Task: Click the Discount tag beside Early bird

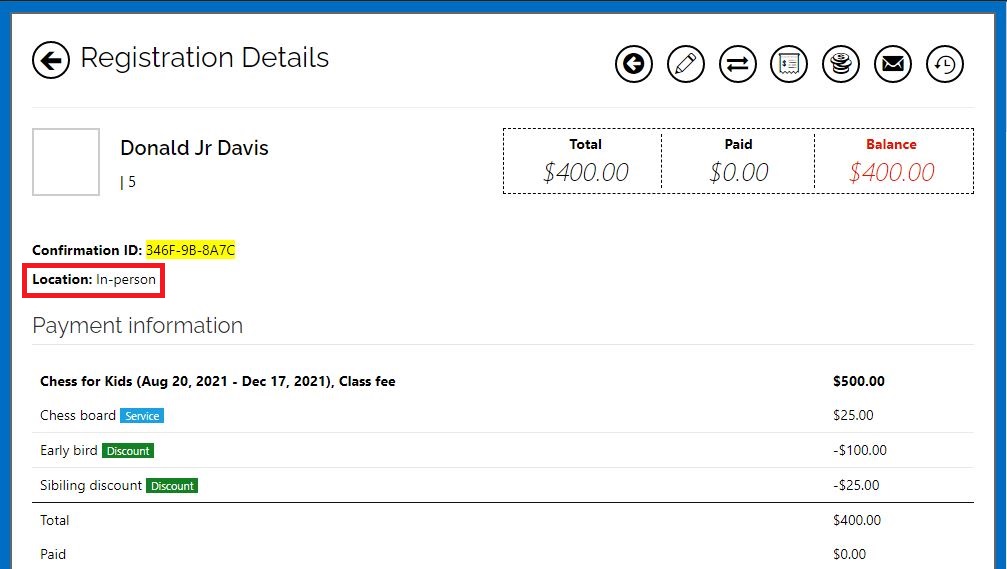Action: [x=128, y=451]
